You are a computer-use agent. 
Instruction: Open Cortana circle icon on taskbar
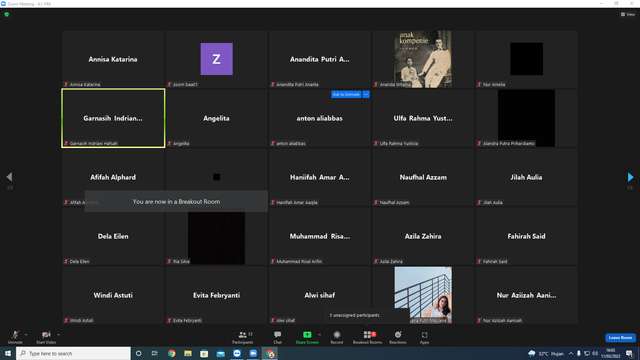(x=139, y=353)
